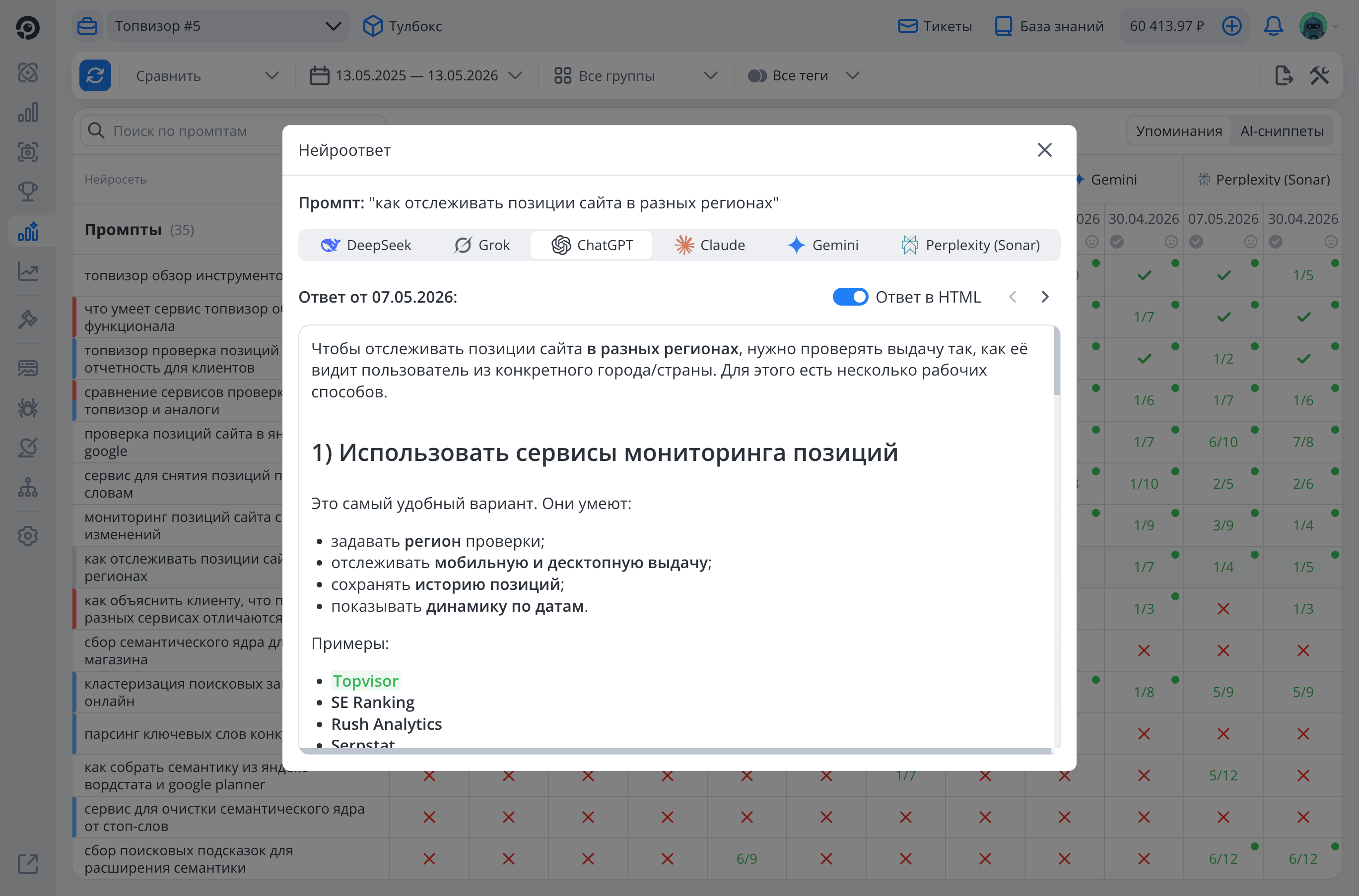Screen dimensions: 1359x896
Task: Go to the next answer arrow
Action: [1044, 297]
